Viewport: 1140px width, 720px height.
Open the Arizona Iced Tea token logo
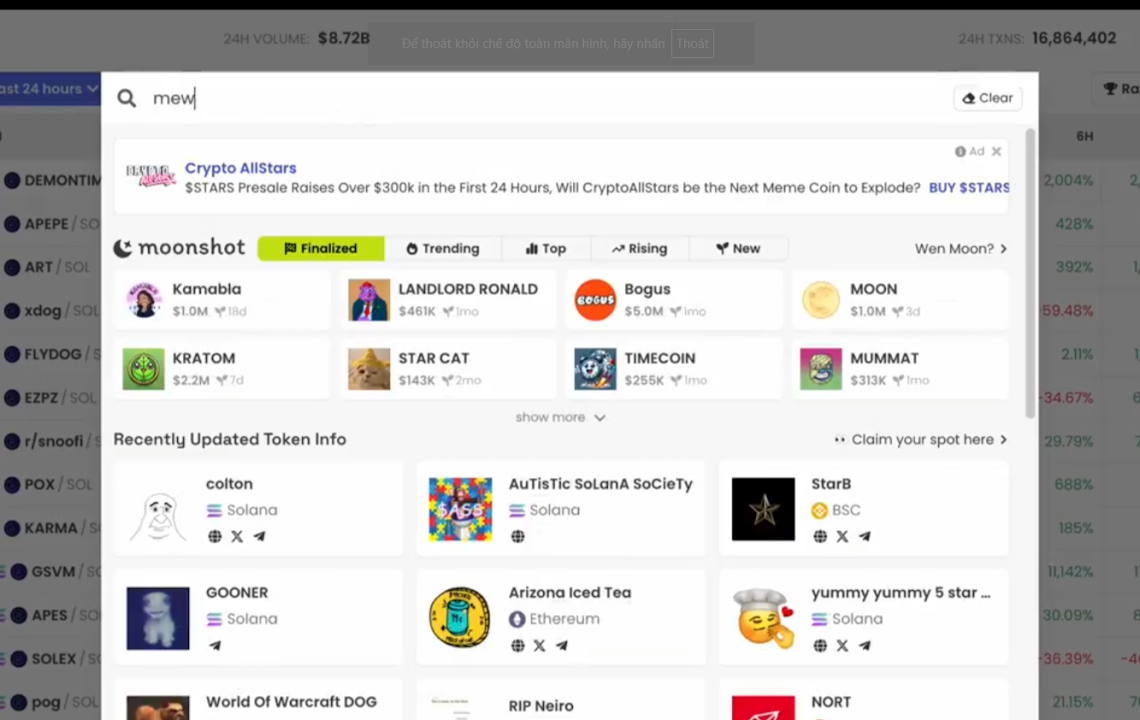pos(460,618)
